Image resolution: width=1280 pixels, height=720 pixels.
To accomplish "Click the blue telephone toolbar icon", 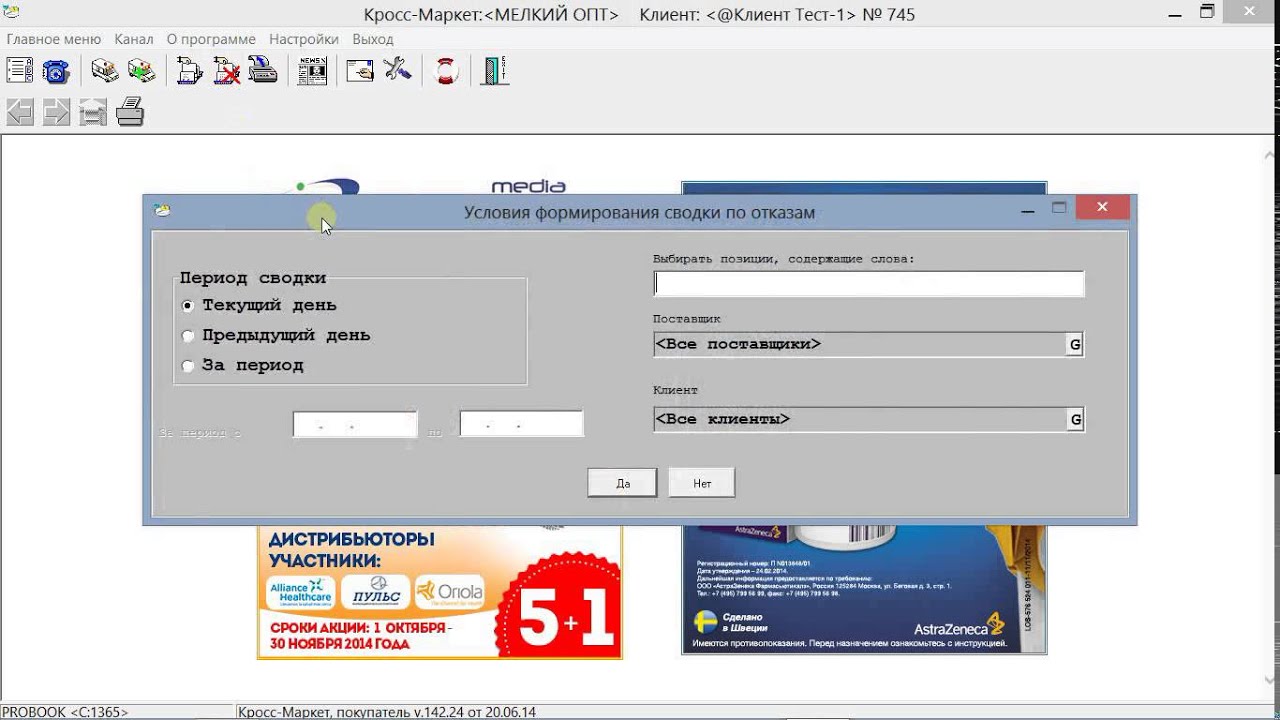I will point(55,71).
